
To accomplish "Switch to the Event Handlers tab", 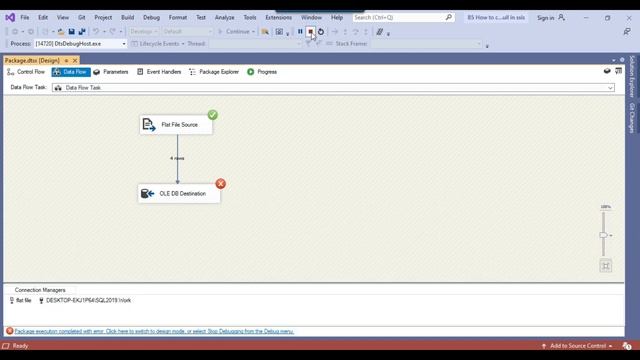I will [x=159, y=72].
